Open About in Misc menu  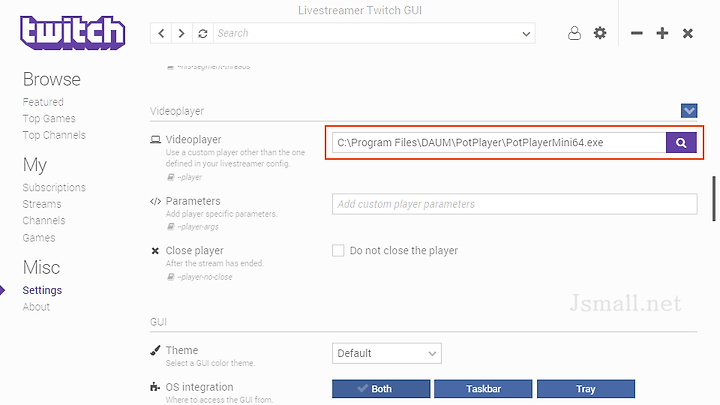coord(36,307)
